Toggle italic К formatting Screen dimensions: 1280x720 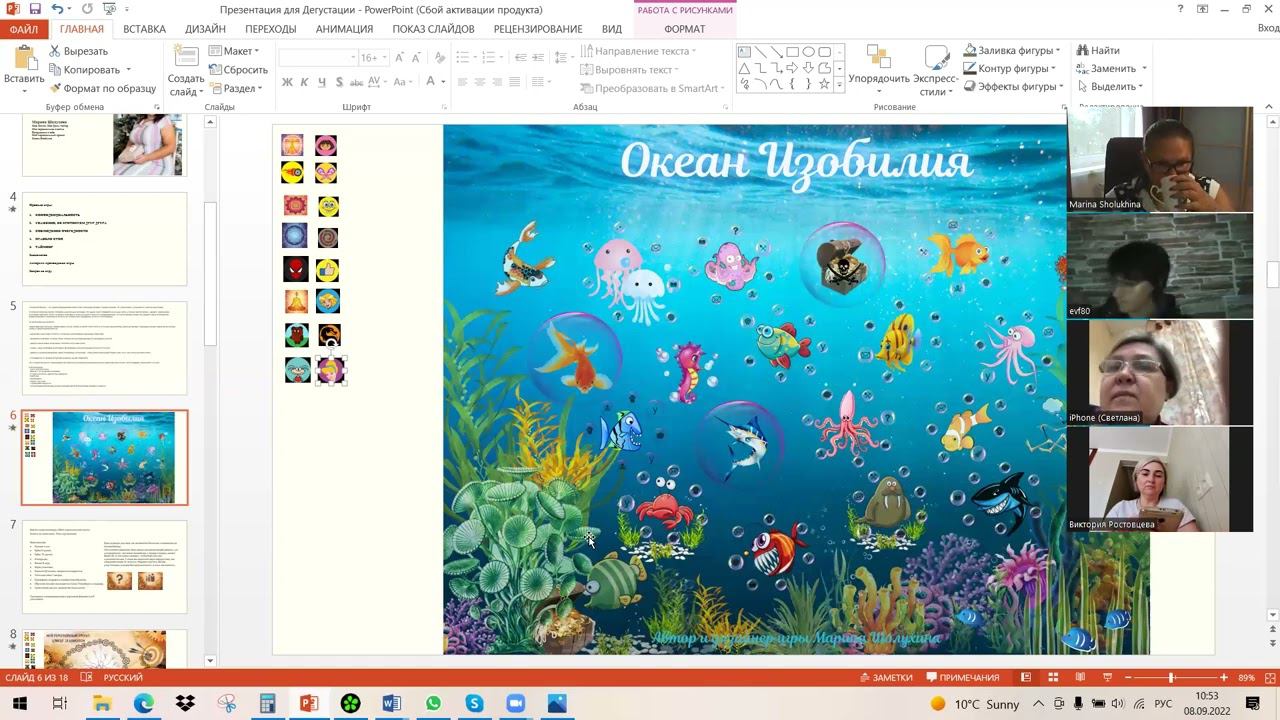coord(304,82)
